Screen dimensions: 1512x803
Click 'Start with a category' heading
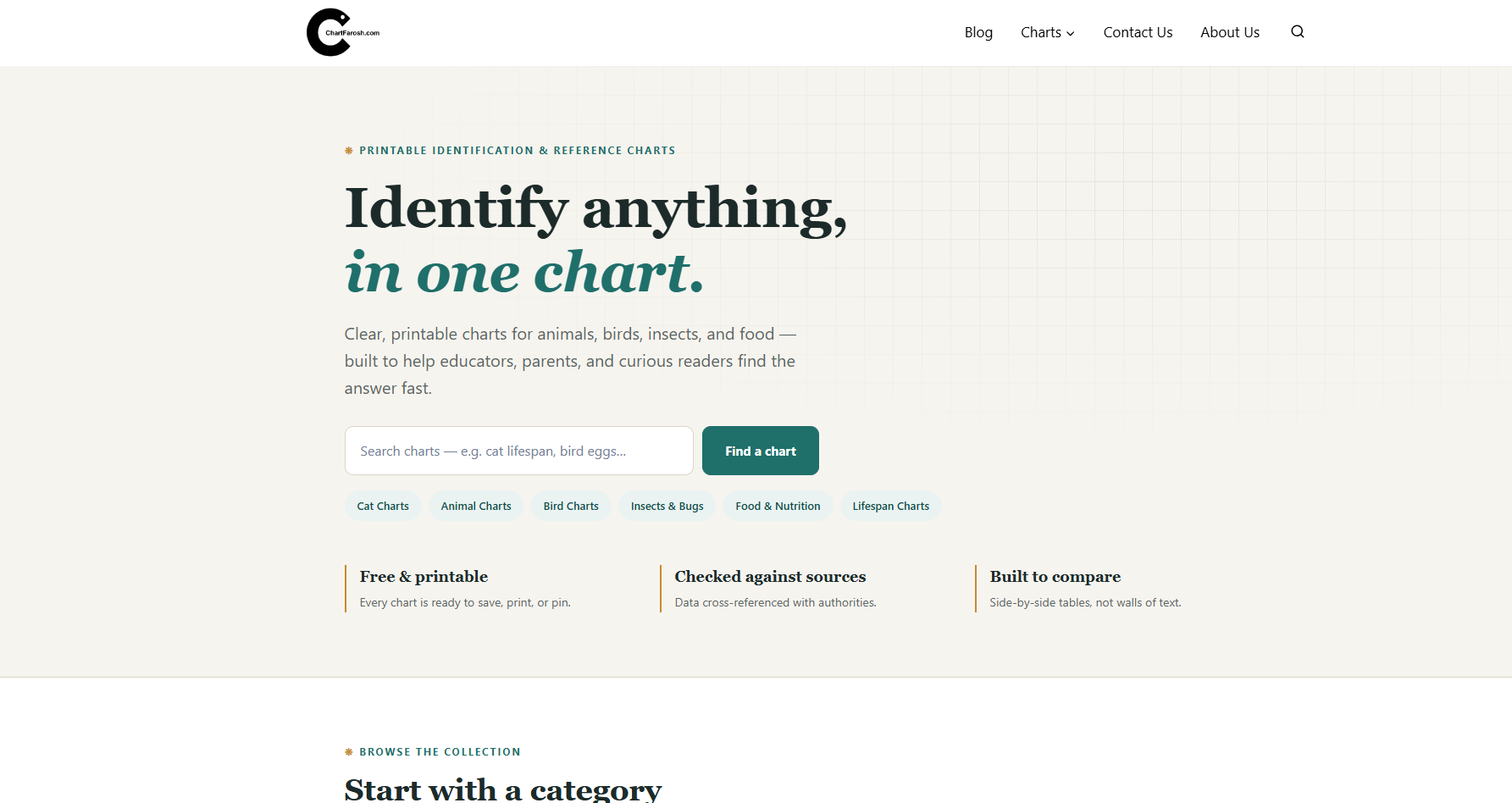coord(503,789)
